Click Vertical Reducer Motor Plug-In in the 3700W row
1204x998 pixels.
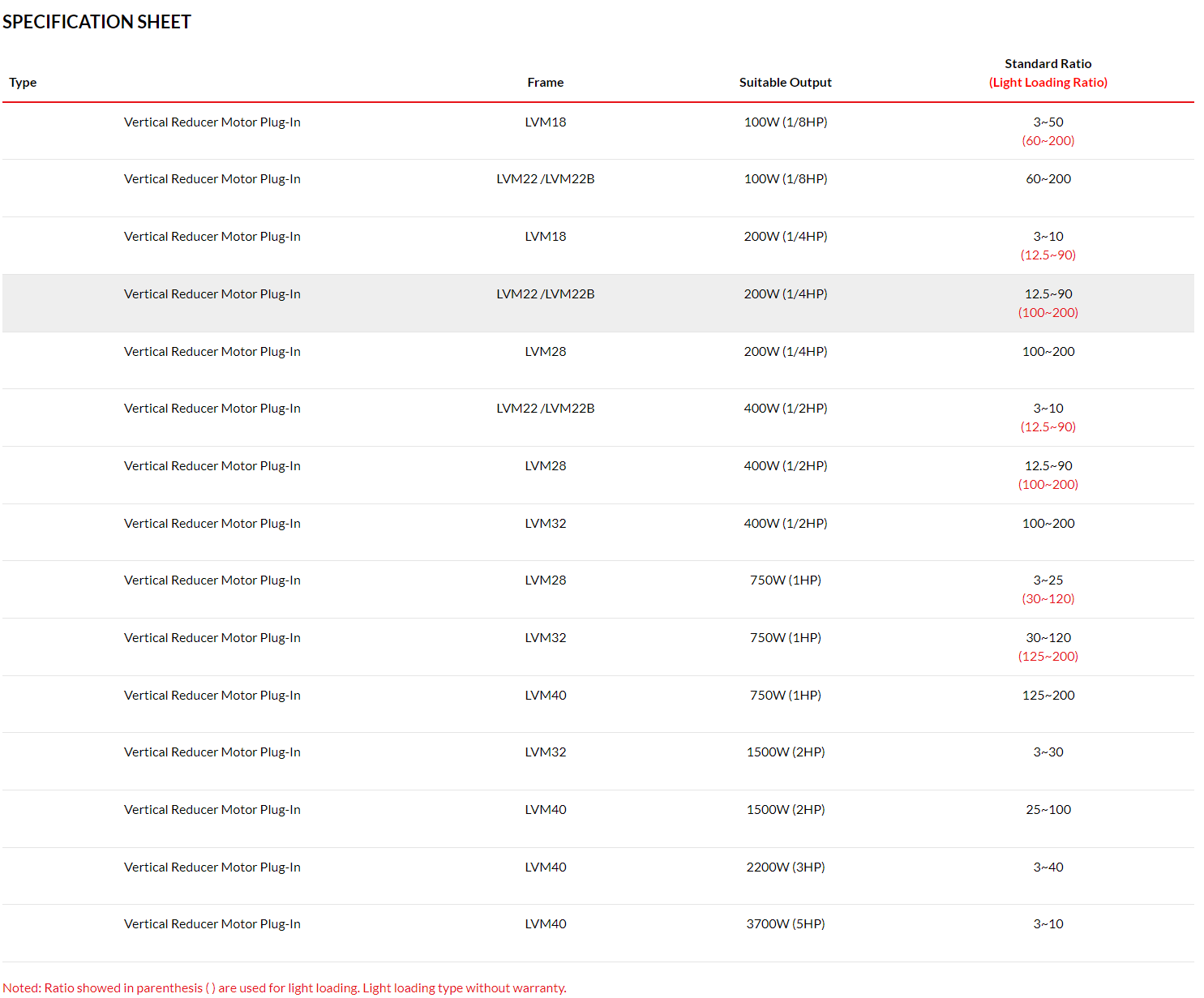212,924
